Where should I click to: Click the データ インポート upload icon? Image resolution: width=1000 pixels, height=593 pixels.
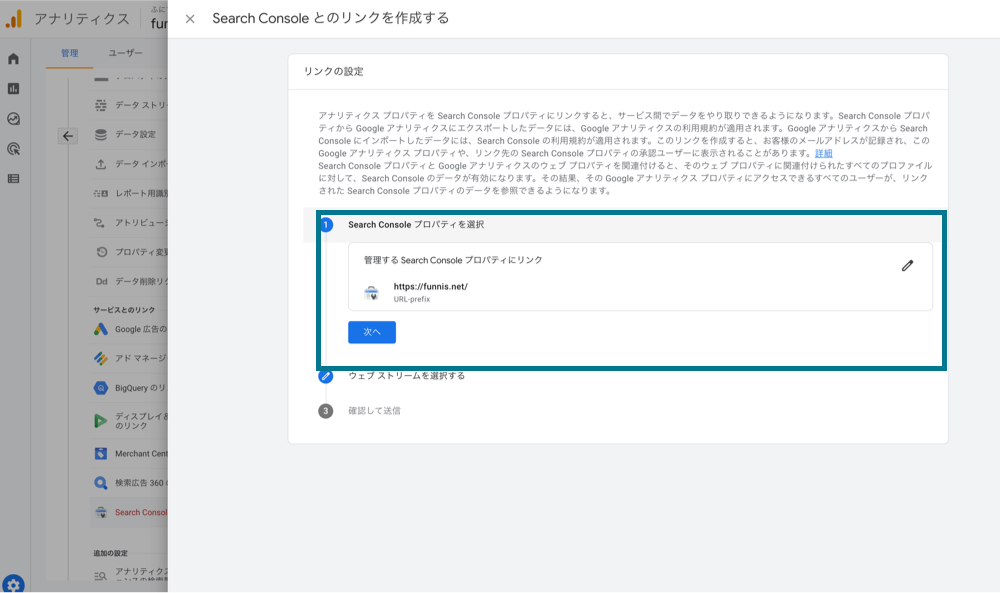coord(101,164)
